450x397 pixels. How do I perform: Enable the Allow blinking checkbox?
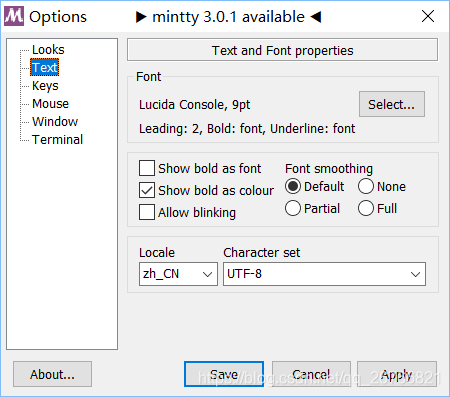(147, 212)
